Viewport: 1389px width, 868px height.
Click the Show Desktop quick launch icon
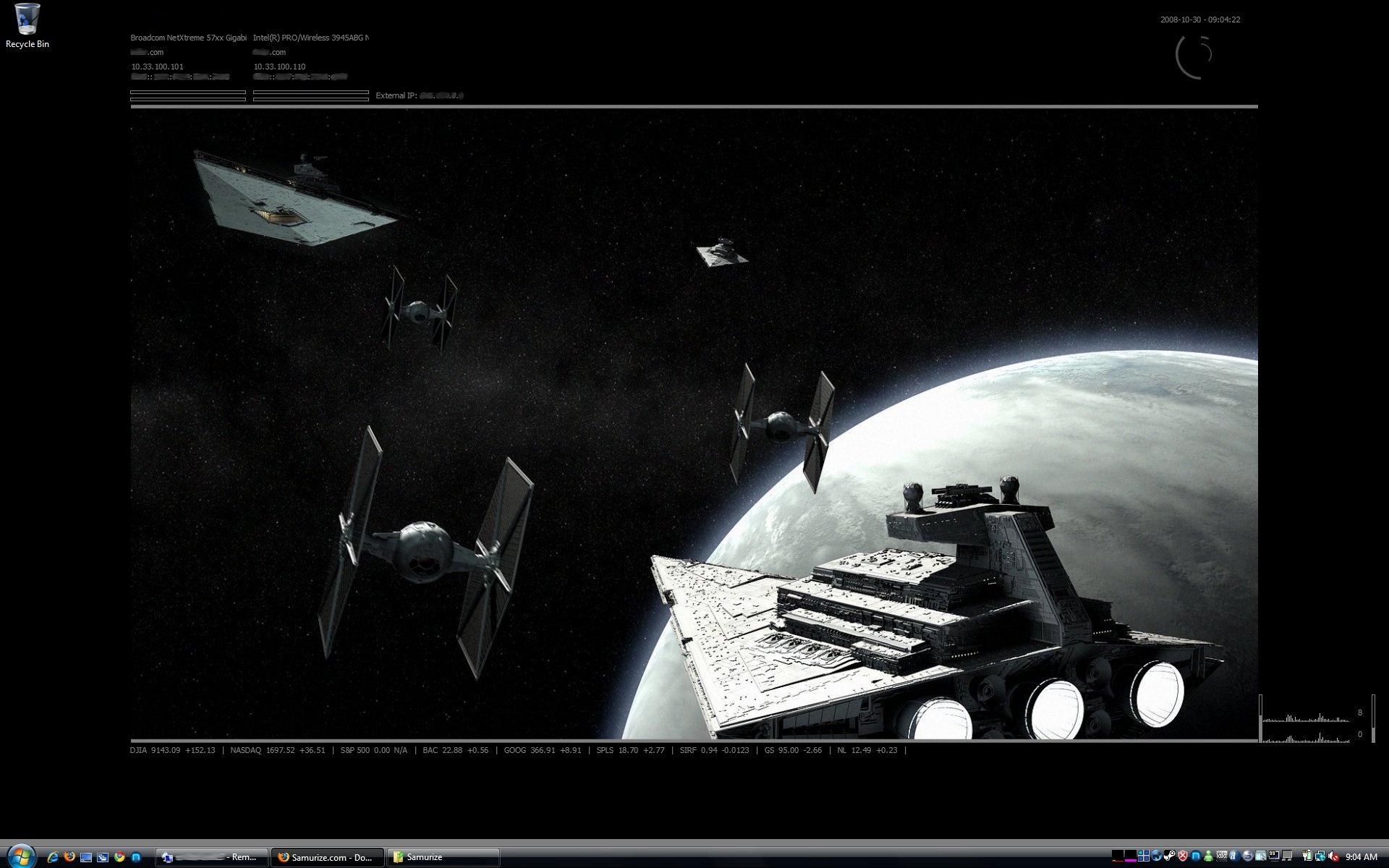coord(86,857)
